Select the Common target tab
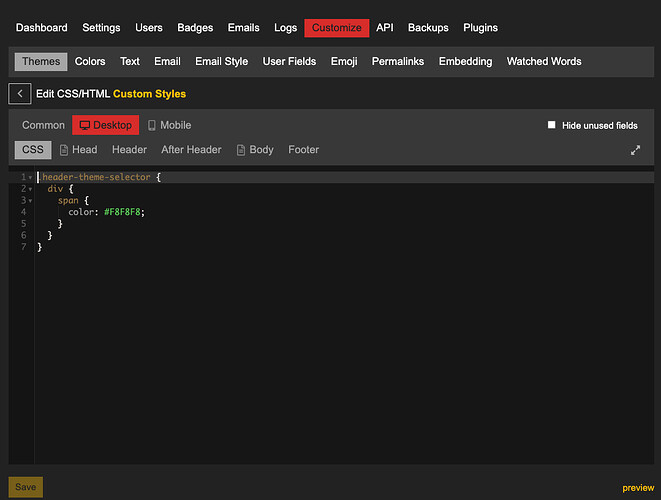Screen dimensions: 661x500 click(x=43, y=125)
